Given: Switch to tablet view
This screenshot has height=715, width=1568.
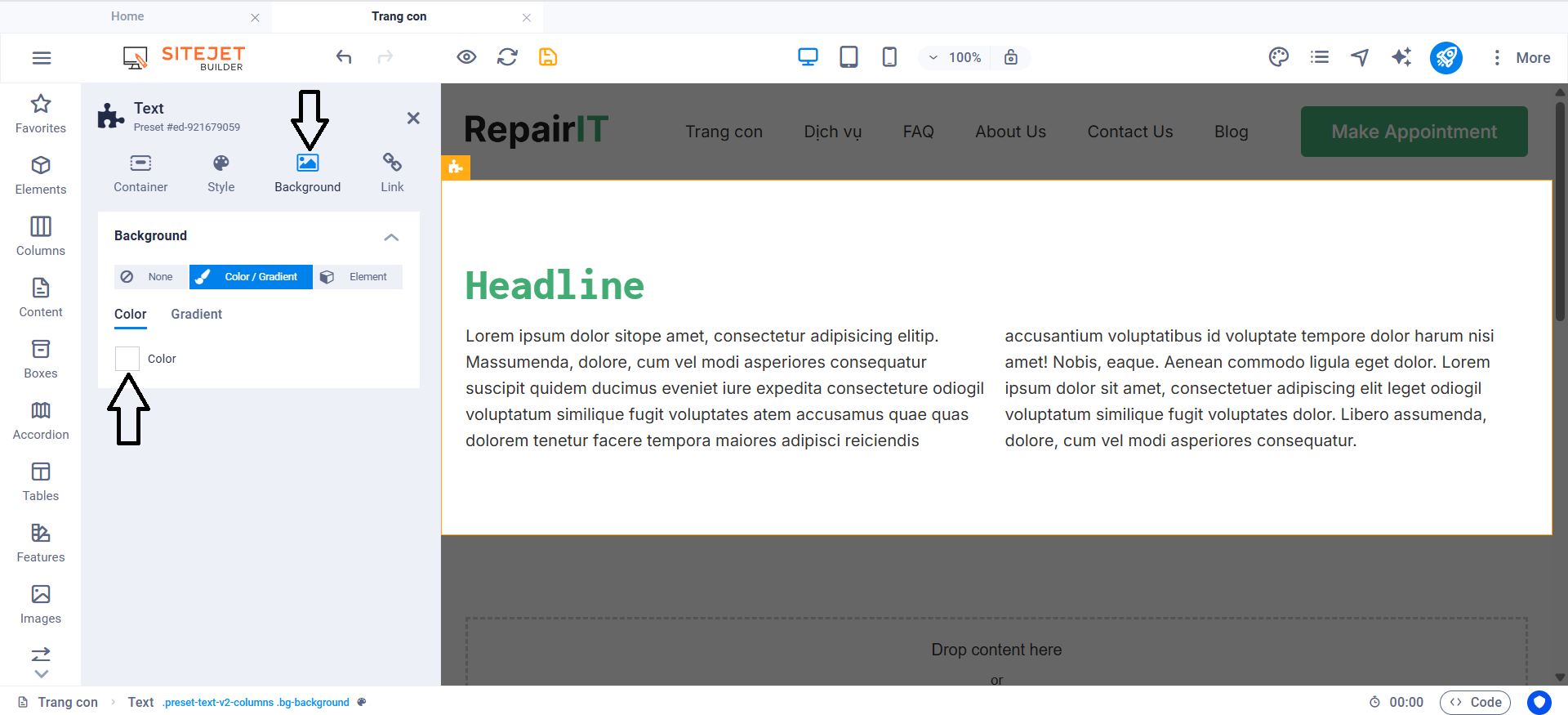Looking at the screenshot, I should coord(849,57).
